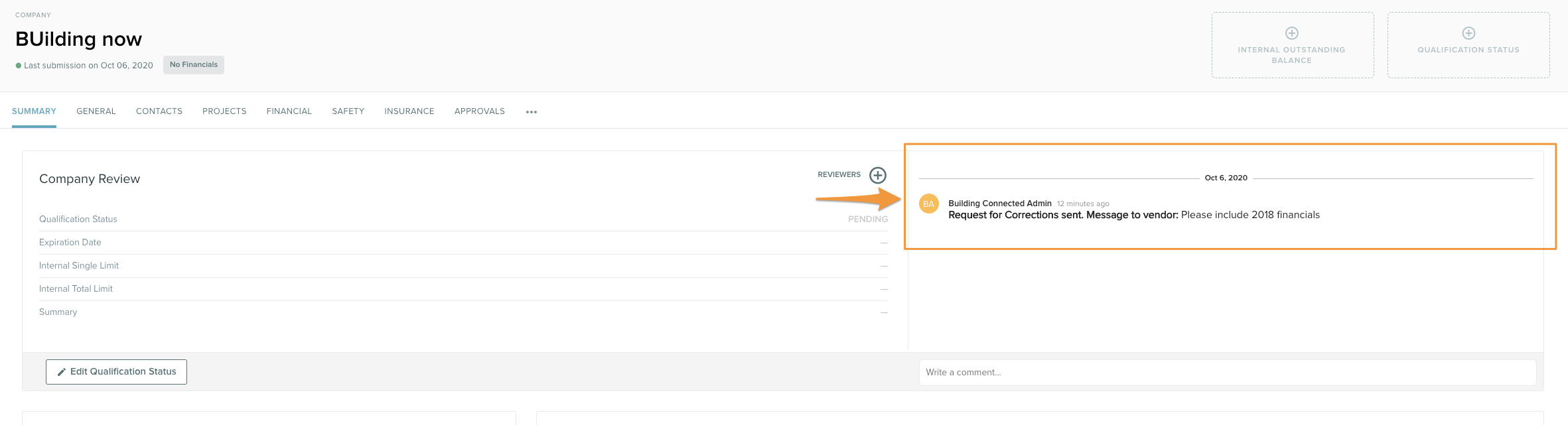Viewport: 1568px width, 425px height.
Task: Click the No Financials badge
Action: click(194, 65)
